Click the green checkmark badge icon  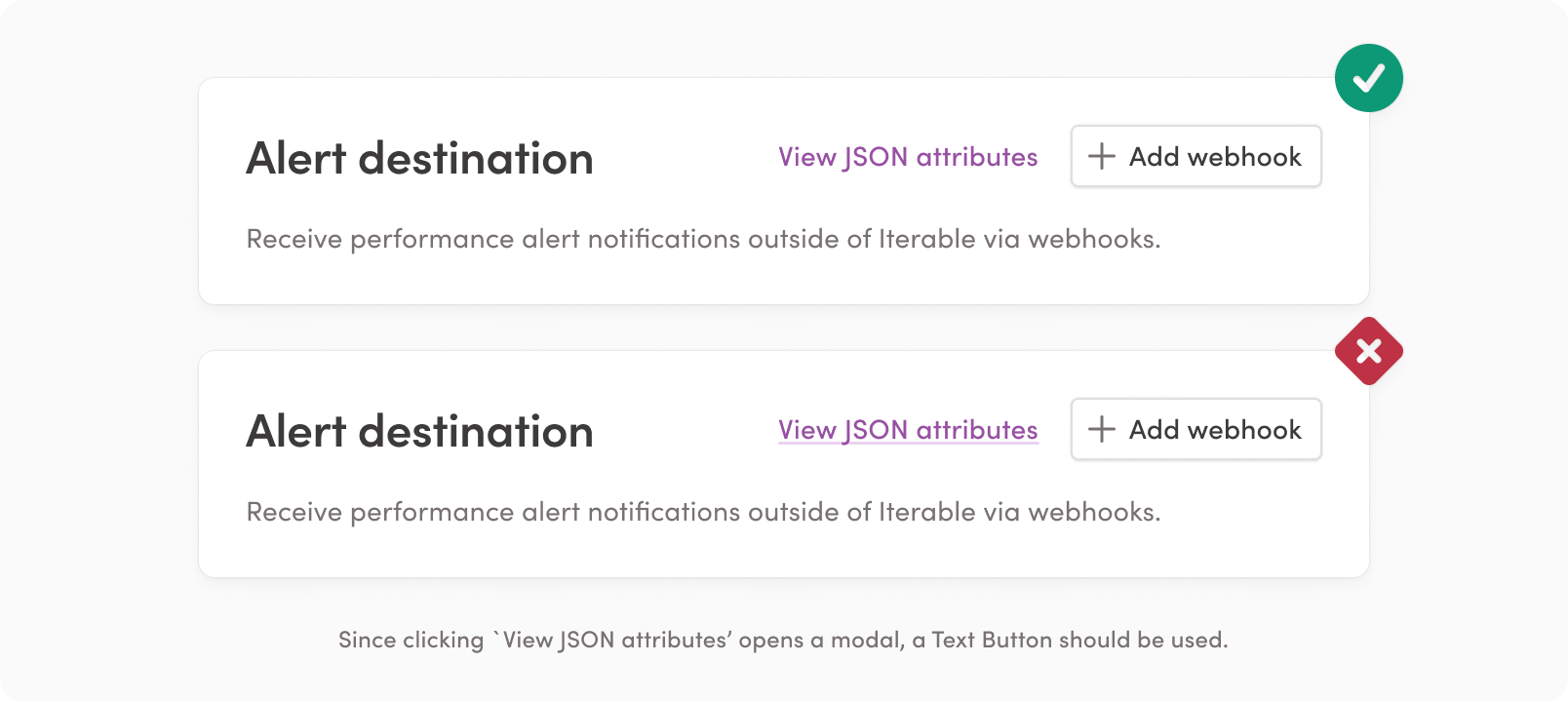tap(1368, 78)
